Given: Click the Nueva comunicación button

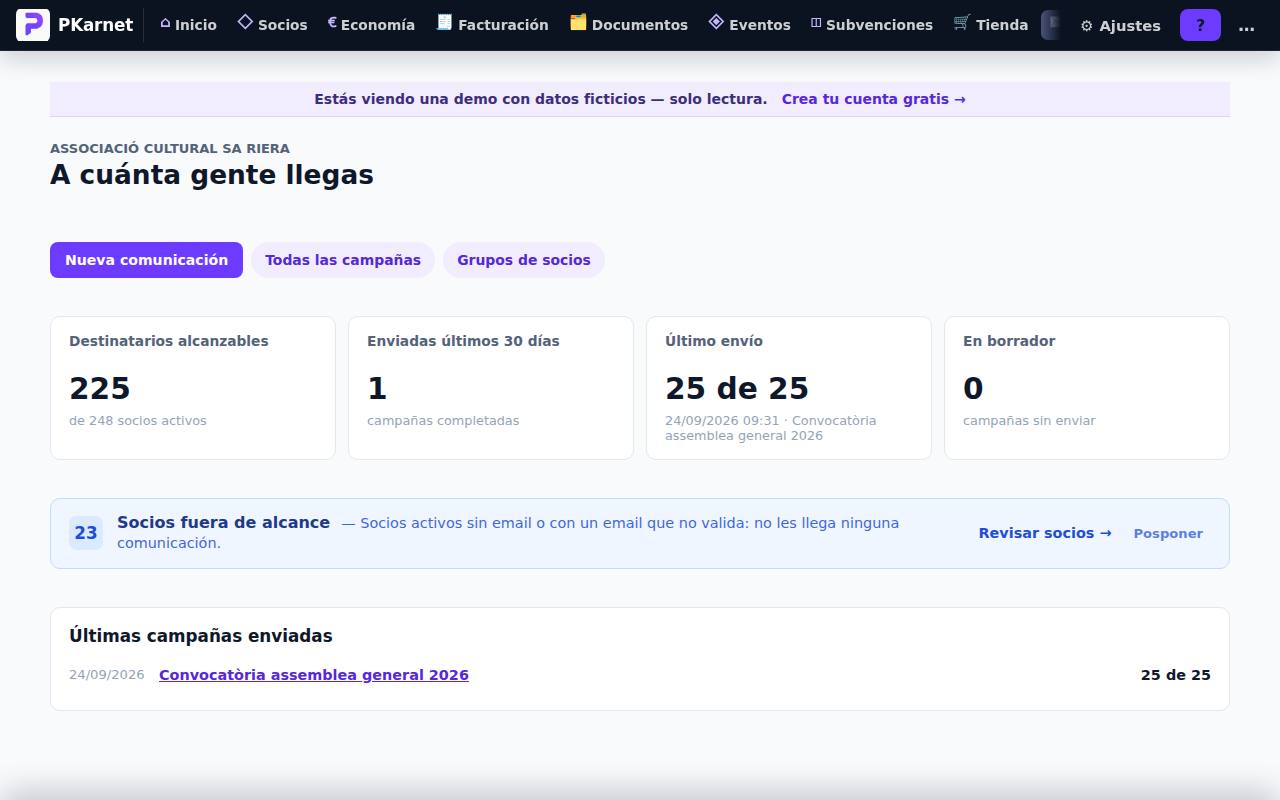Looking at the screenshot, I should click(x=146, y=260).
